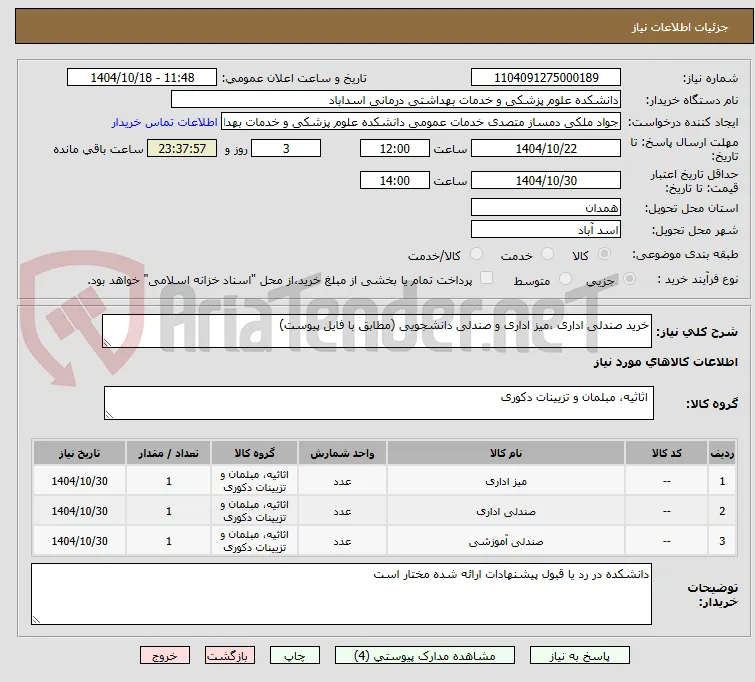The height and width of the screenshot is (682, 755).
Task: Open مشاهده مدارک پیوستی (4) attachments
Action: 425,656
